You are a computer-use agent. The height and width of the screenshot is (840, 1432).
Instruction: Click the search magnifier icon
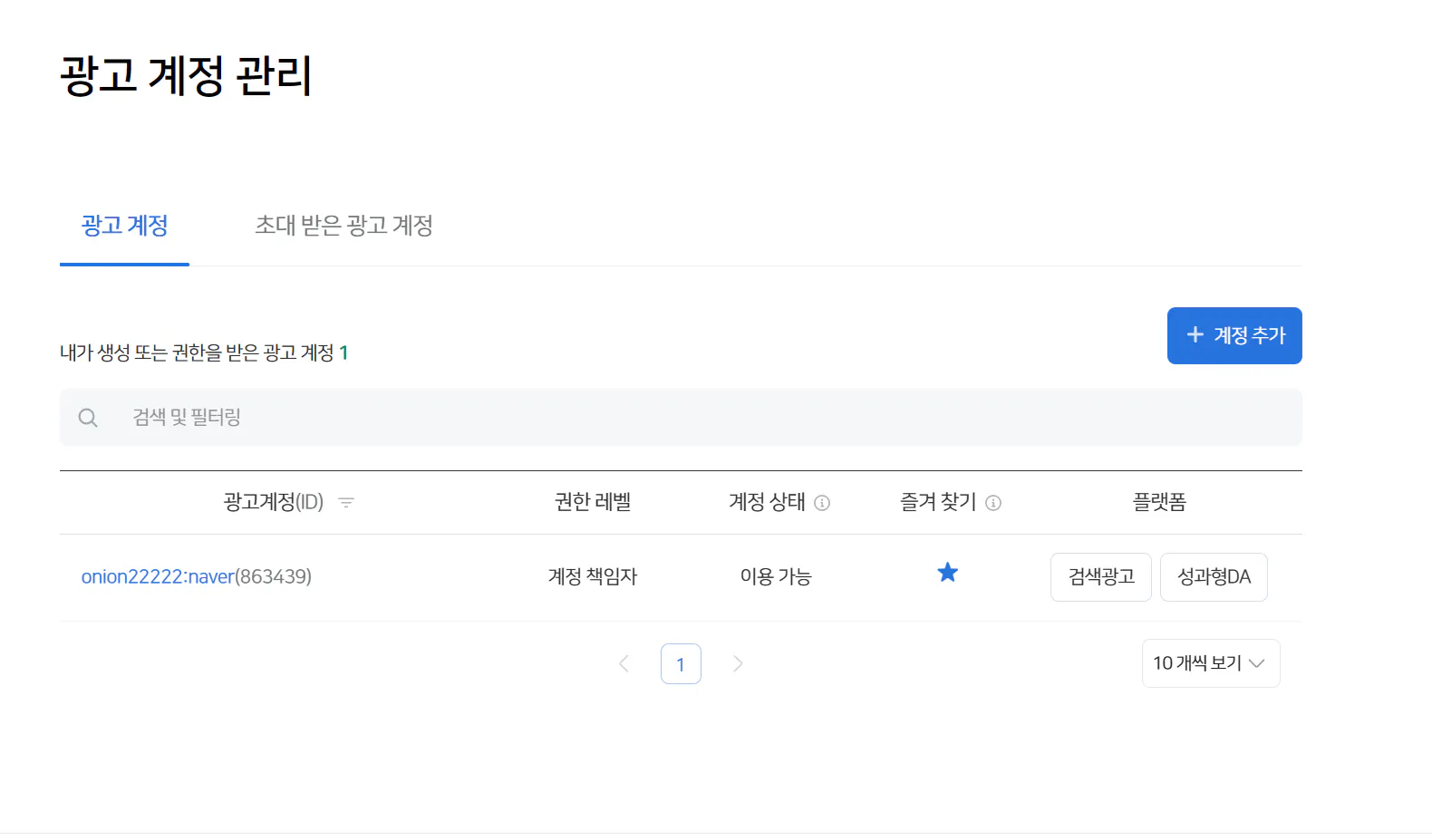(x=88, y=418)
